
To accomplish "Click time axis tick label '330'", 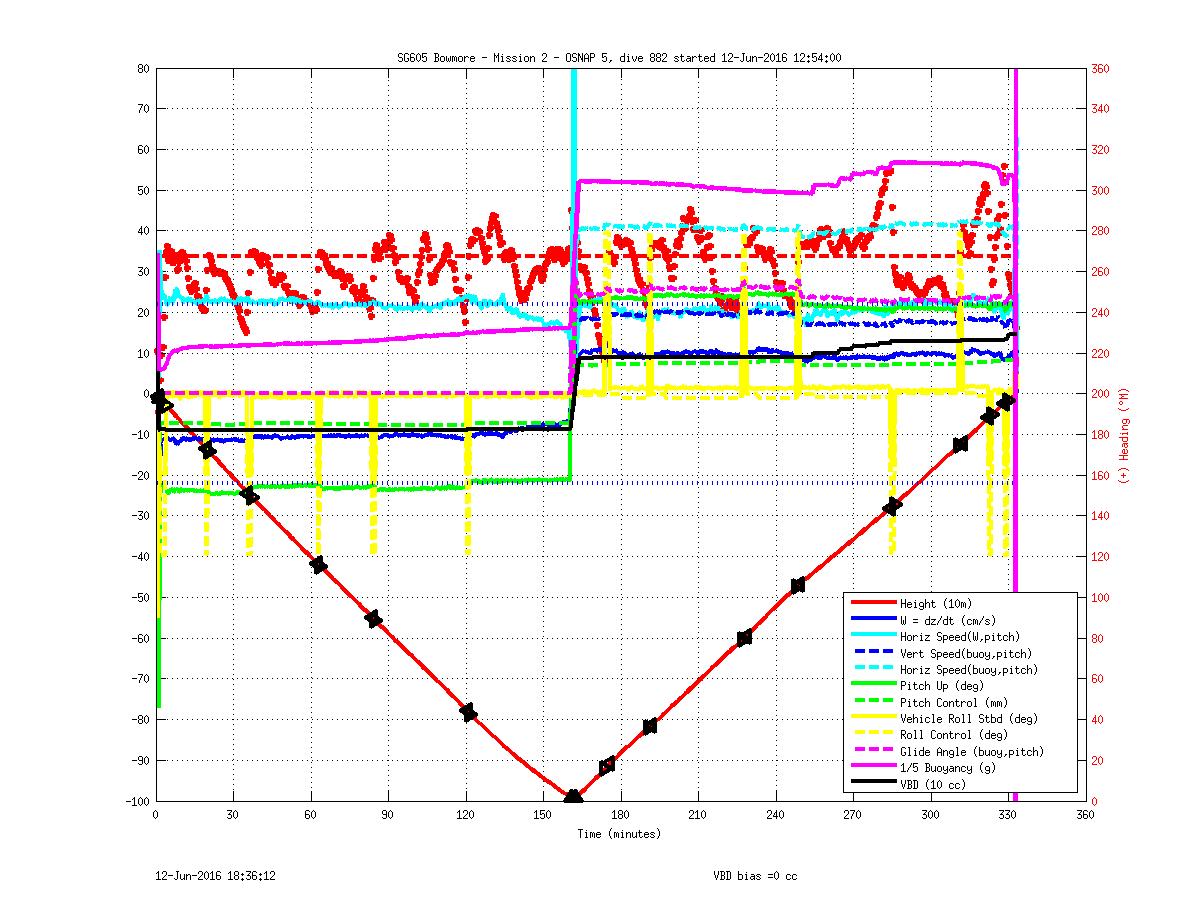I will point(1008,816).
